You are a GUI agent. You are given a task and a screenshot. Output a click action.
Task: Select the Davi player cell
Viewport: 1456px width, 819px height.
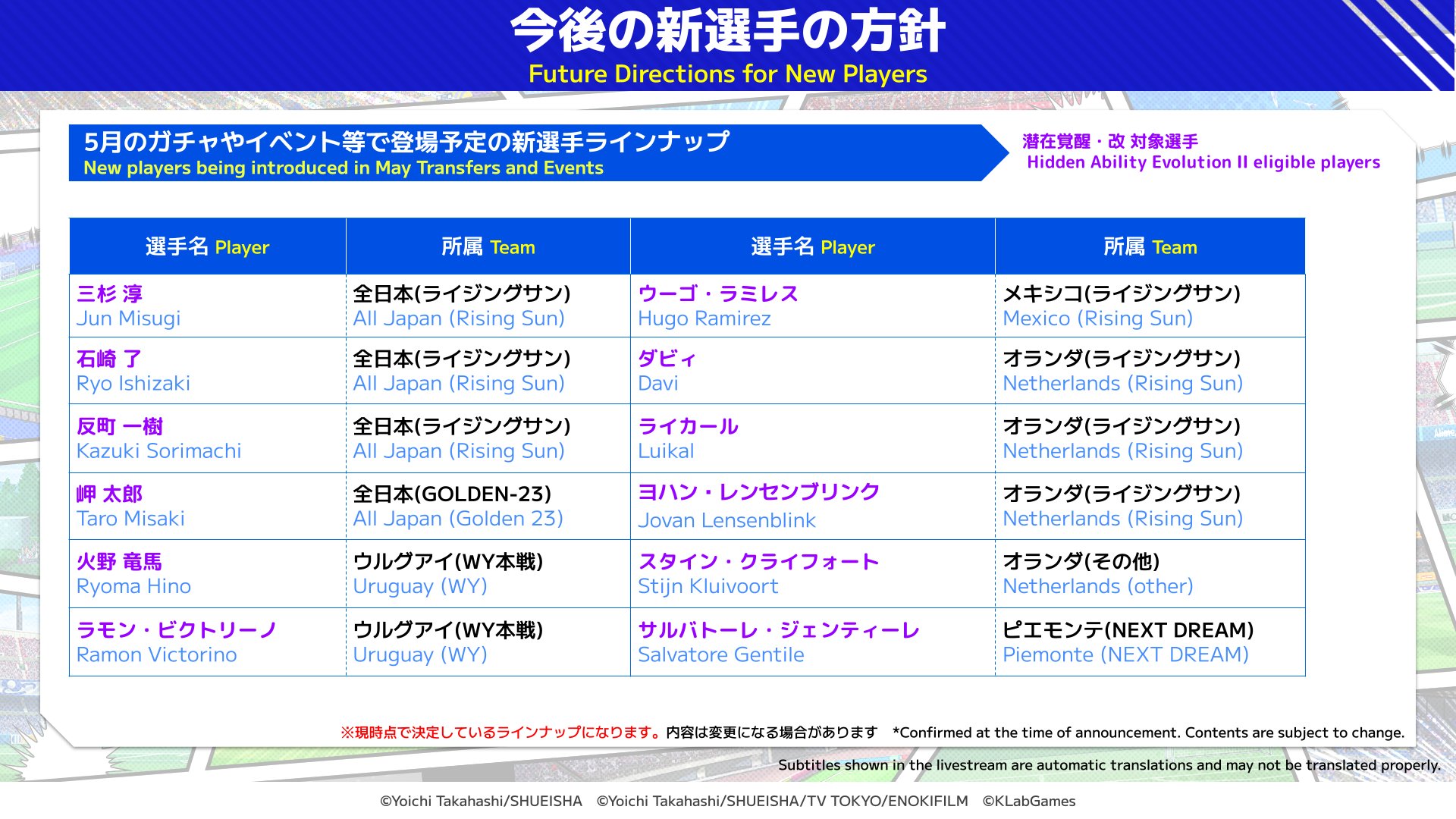(x=812, y=371)
